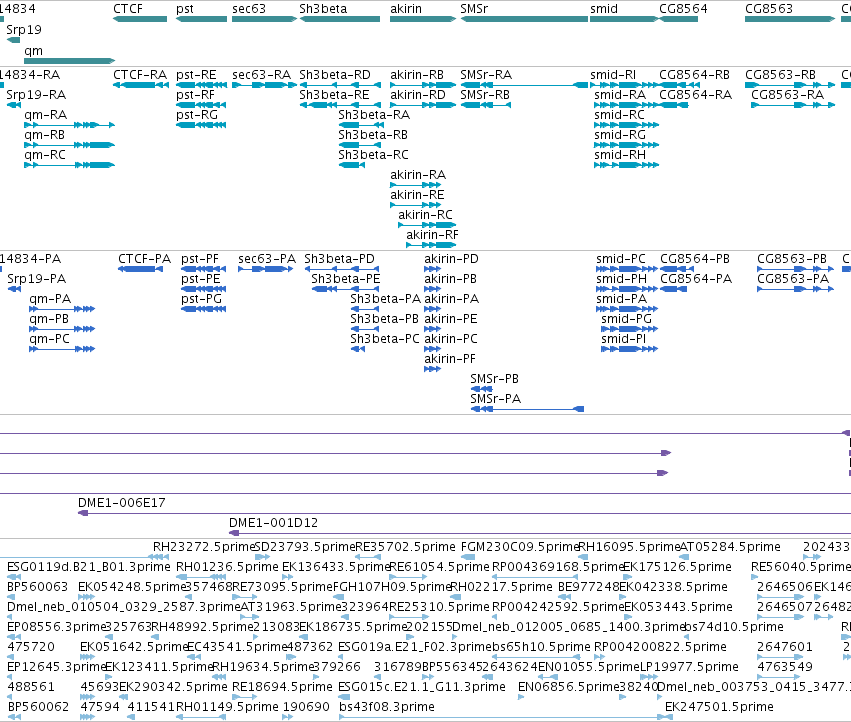Click the akirin-PD protein label
851x722 pixels.
pos(452,259)
